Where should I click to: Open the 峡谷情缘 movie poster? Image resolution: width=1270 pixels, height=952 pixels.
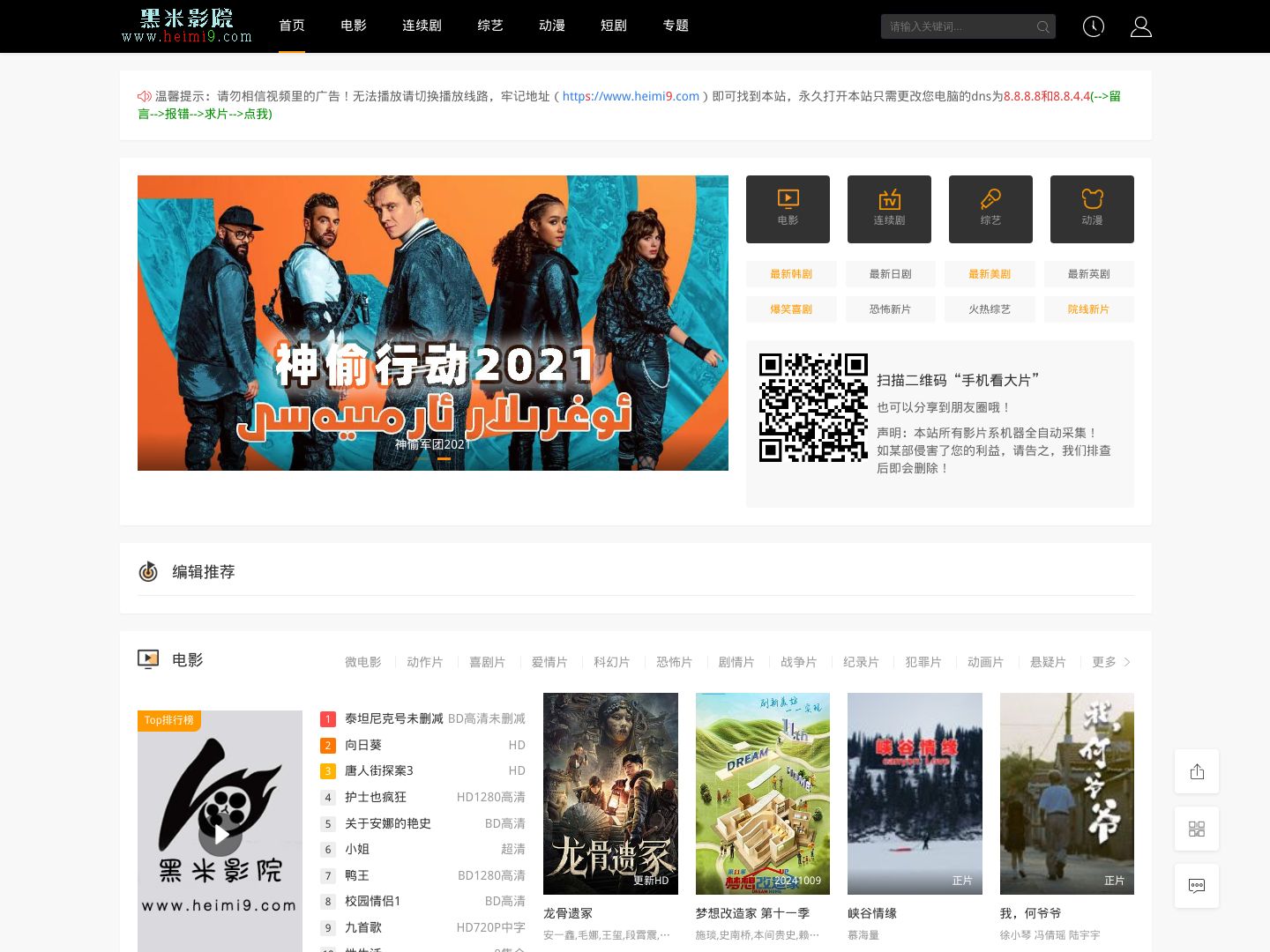click(x=915, y=793)
